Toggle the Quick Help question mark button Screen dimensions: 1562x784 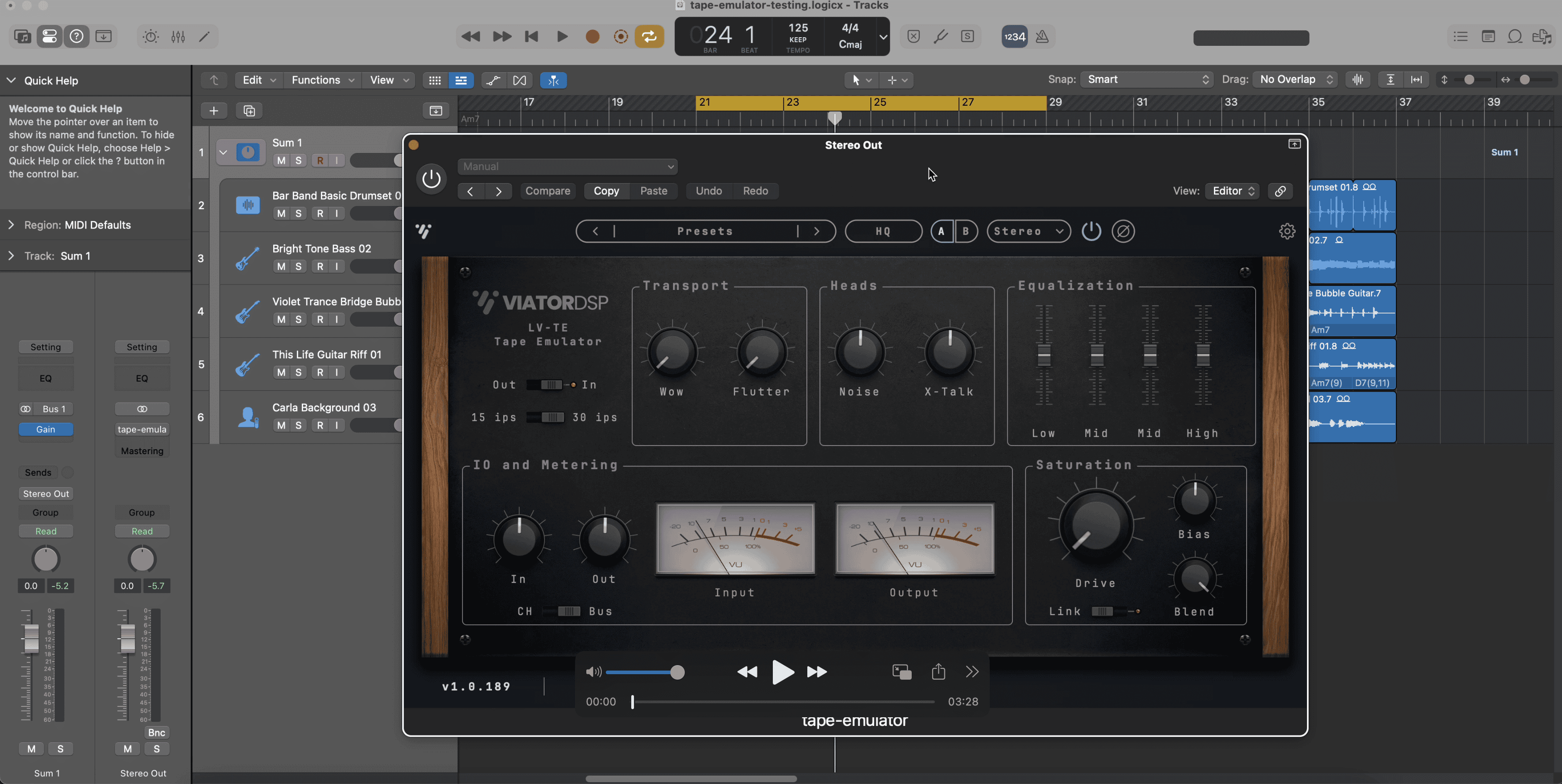tap(76, 36)
